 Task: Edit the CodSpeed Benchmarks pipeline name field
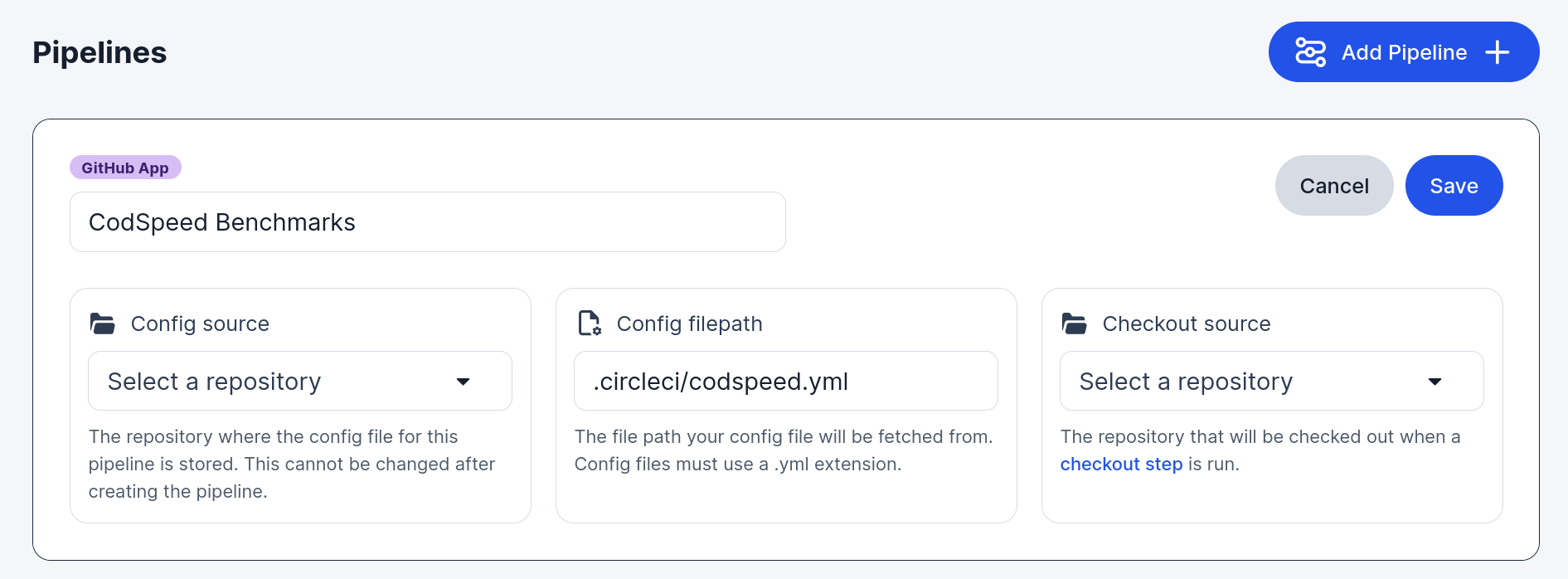coord(428,222)
